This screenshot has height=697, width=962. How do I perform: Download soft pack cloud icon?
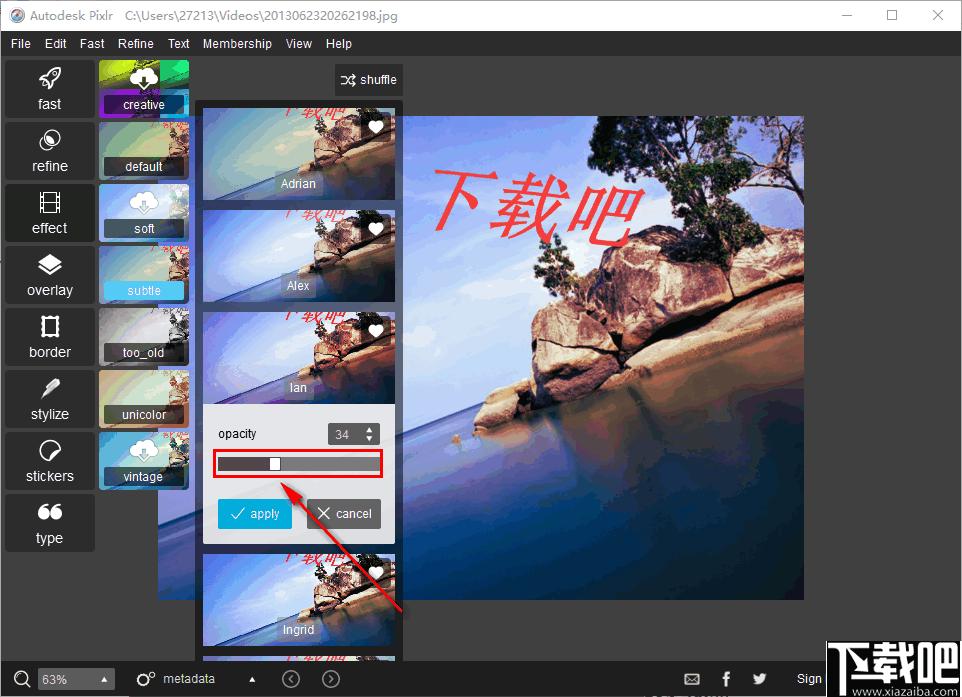(144, 202)
